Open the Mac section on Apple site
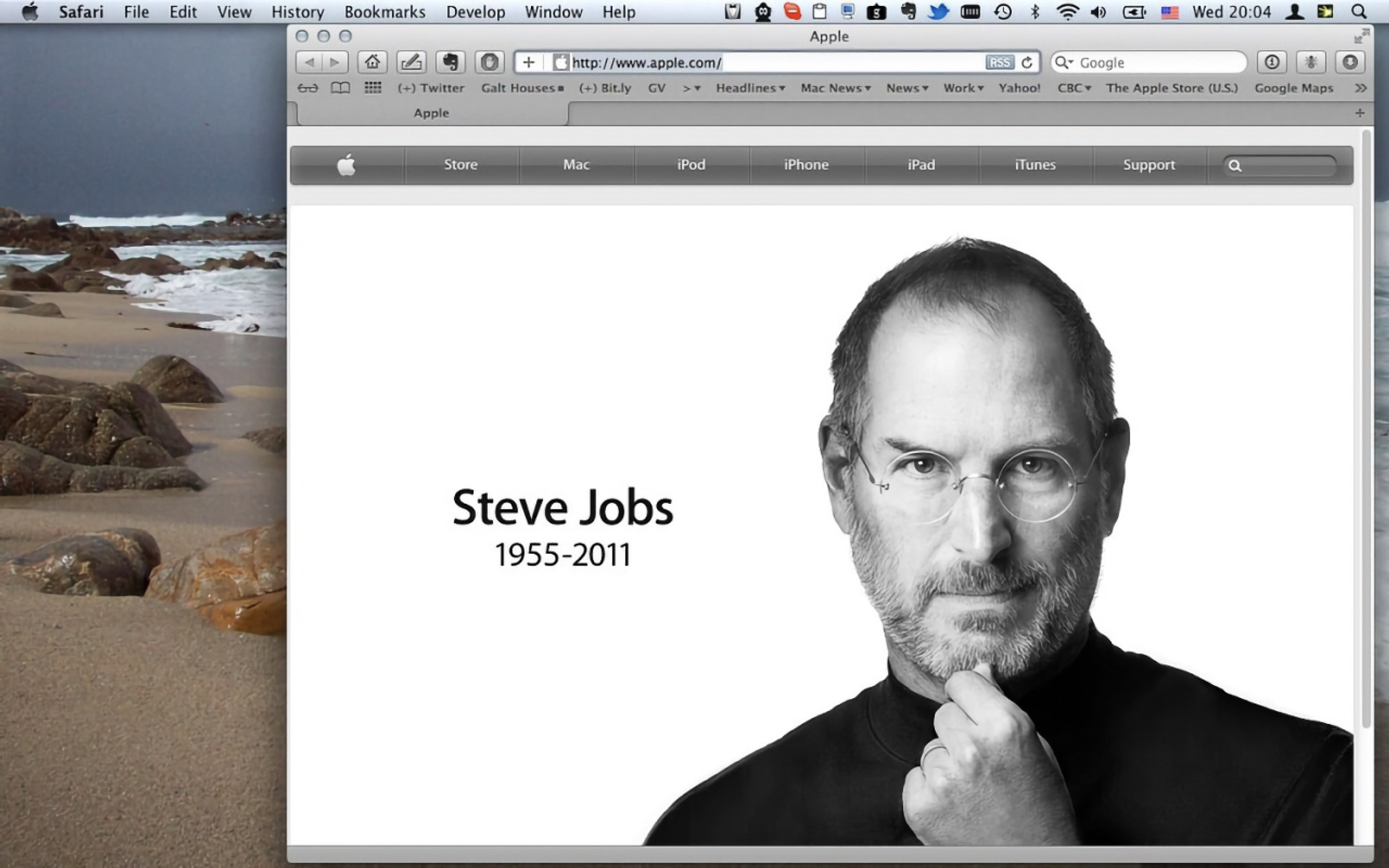The width and height of the screenshot is (1389, 868). (577, 165)
